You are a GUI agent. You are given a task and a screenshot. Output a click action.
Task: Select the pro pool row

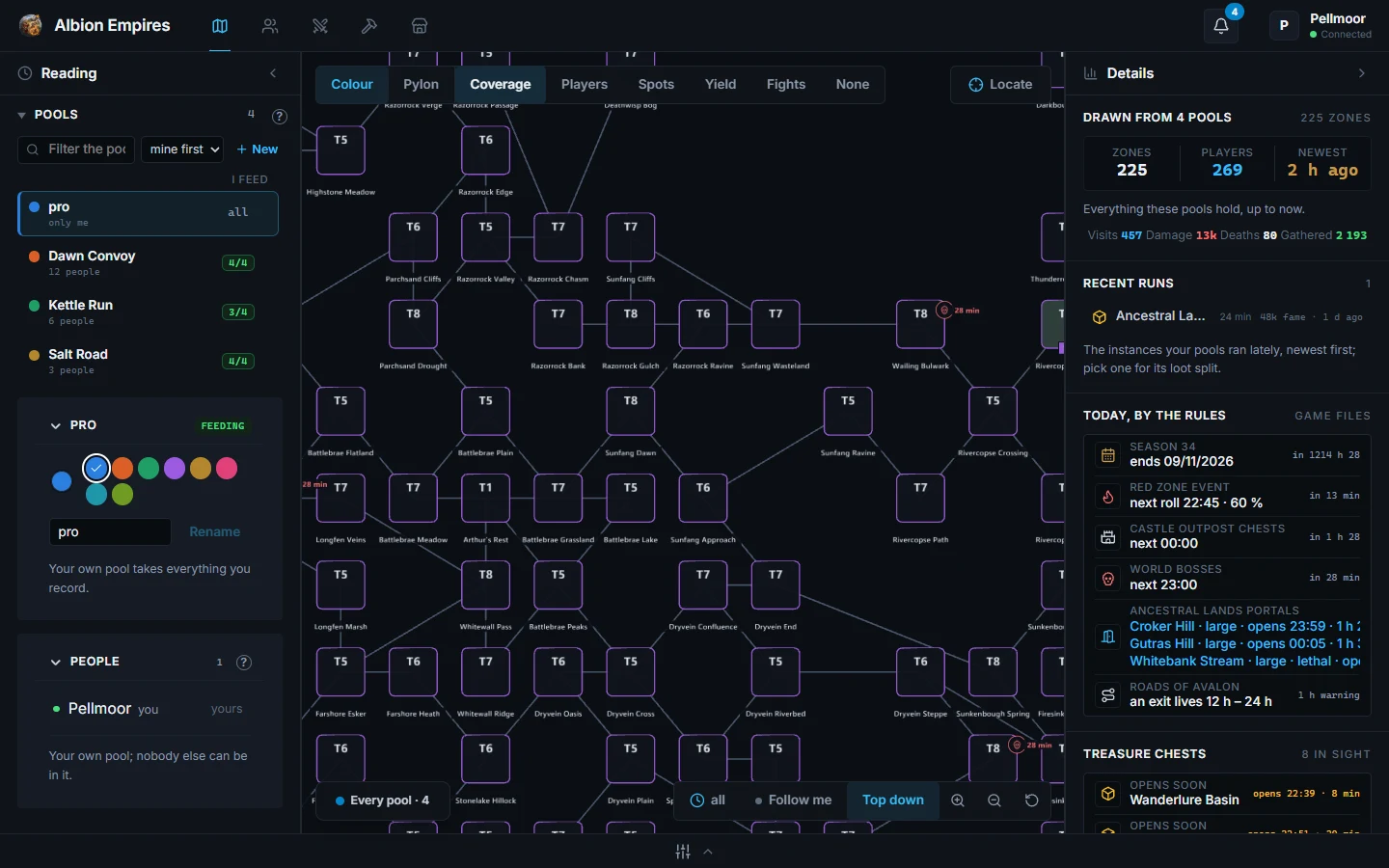148,213
